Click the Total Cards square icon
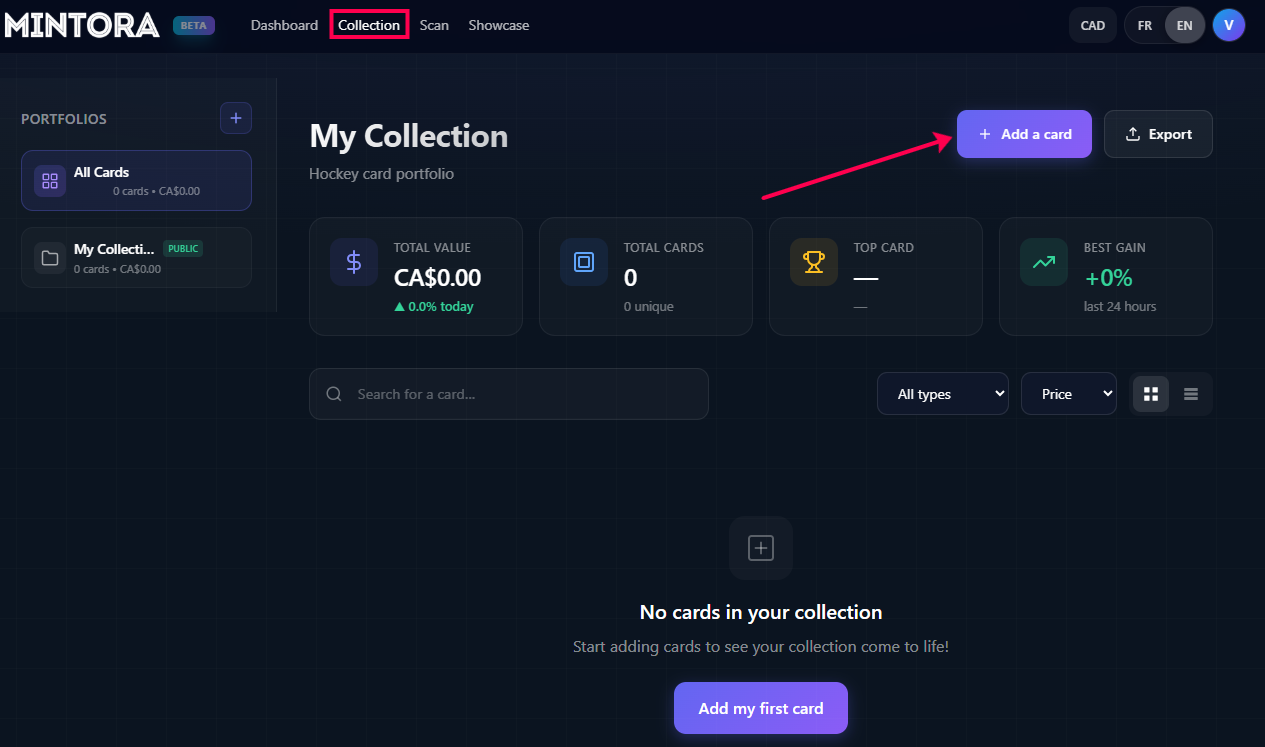The image size is (1265, 747). point(584,262)
